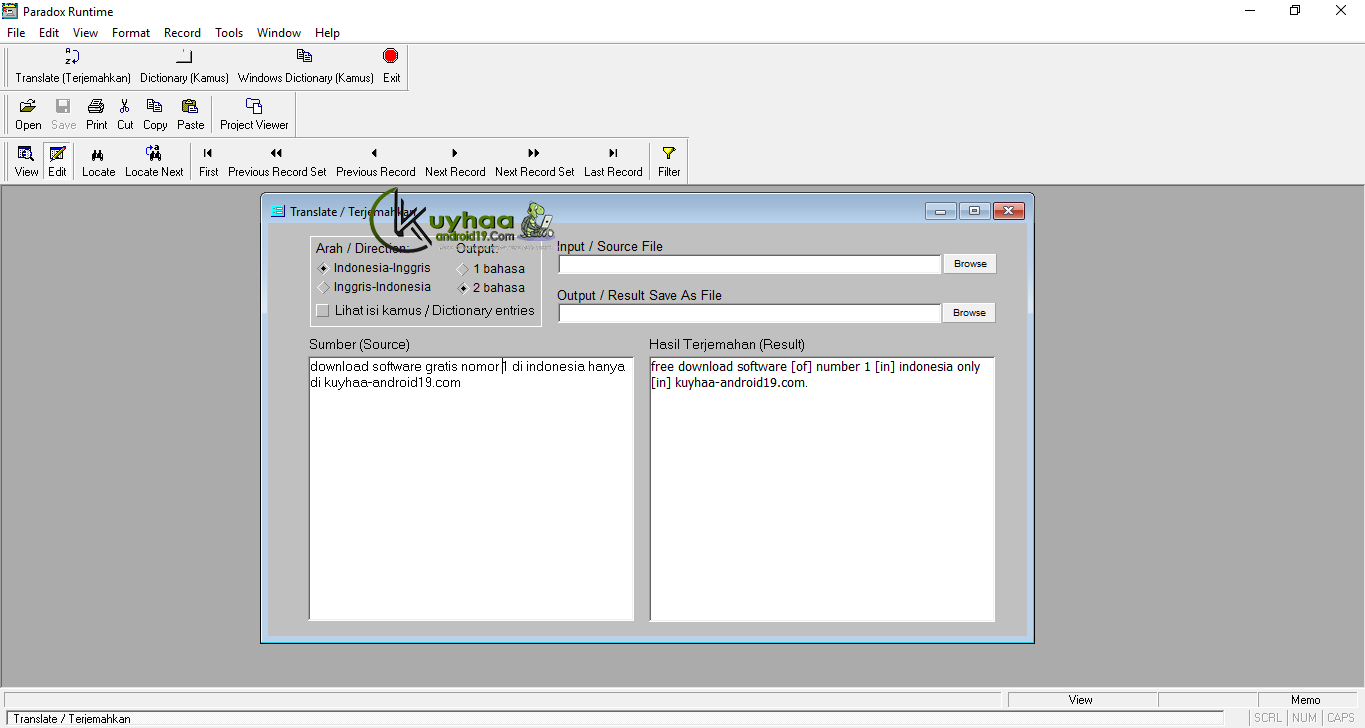
Task: Click the Output / Result Save As File field
Action: (750, 313)
